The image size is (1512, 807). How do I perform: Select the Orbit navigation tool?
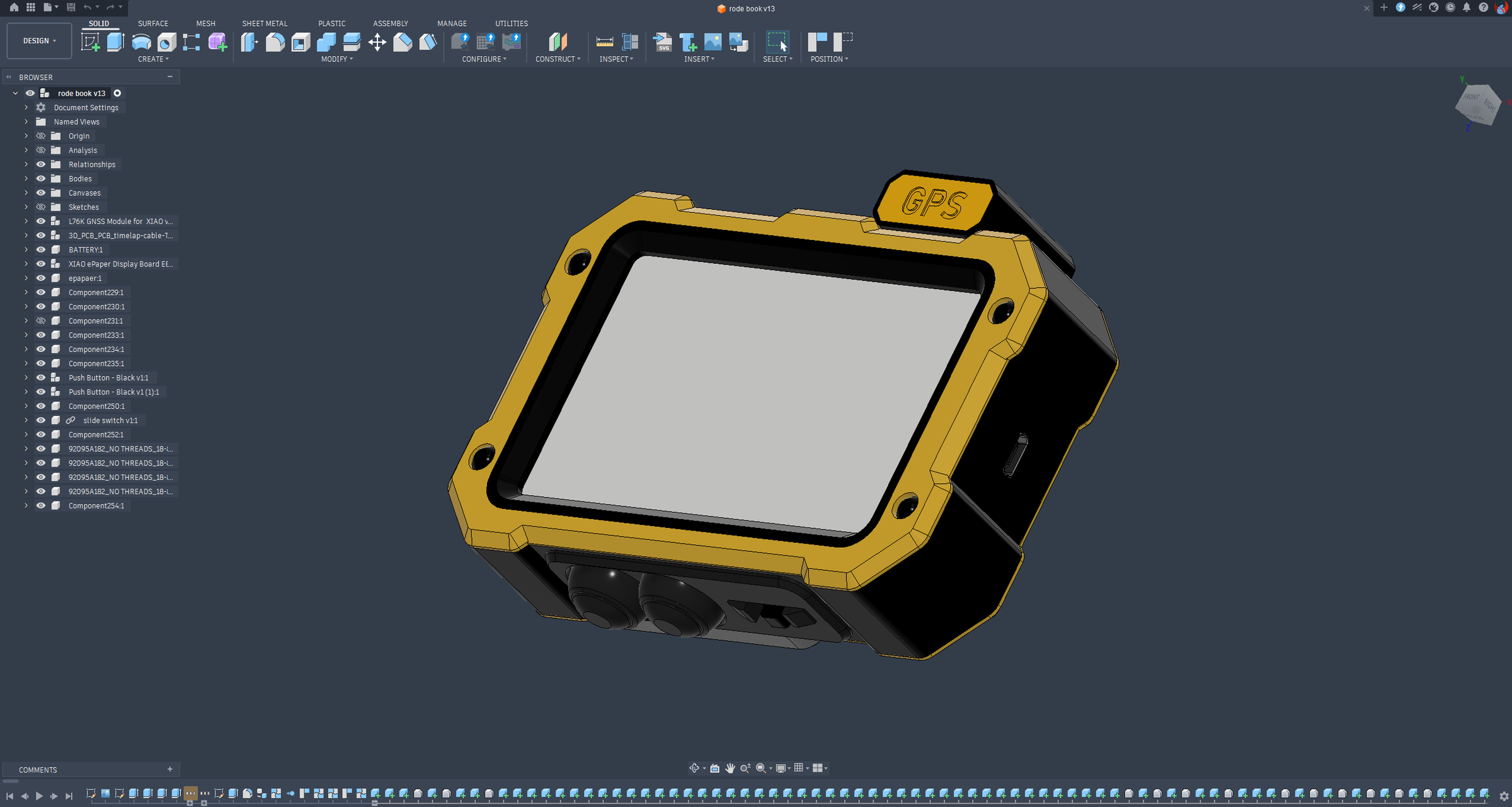tap(694, 768)
